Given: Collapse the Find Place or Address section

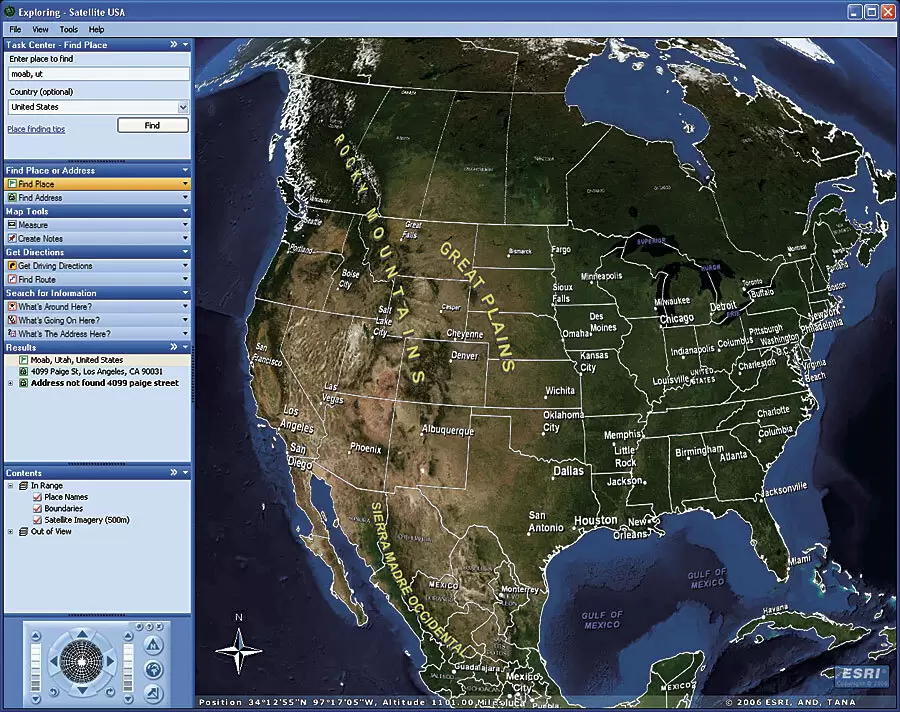Looking at the screenshot, I should (x=185, y=171).
